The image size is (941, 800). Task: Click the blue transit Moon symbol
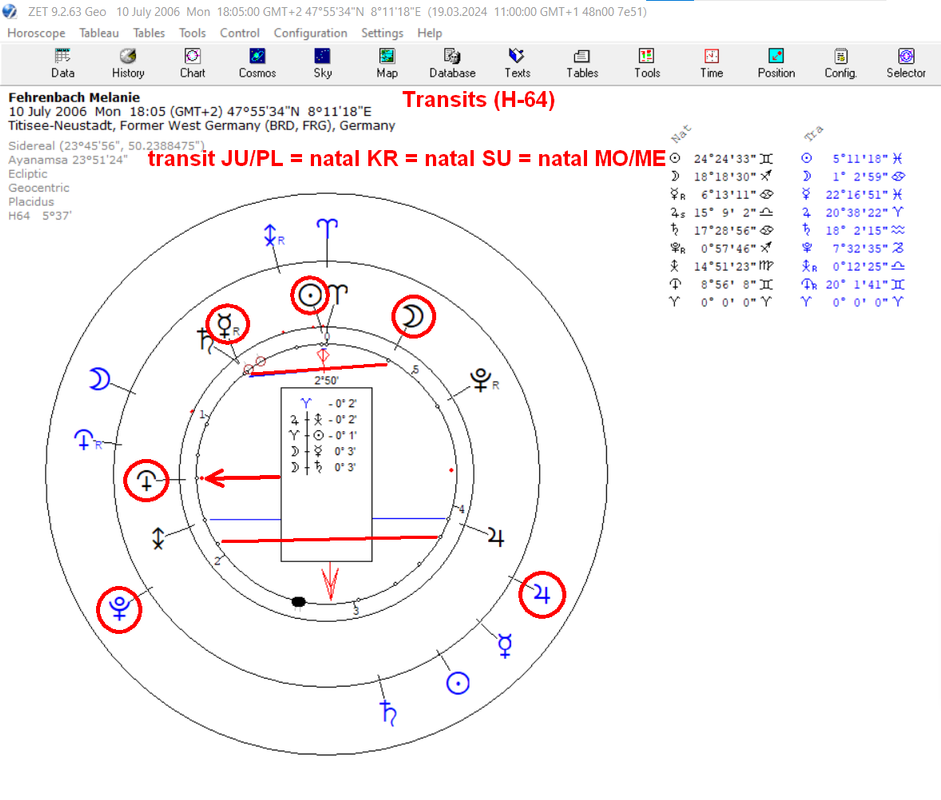click(100, 379)
